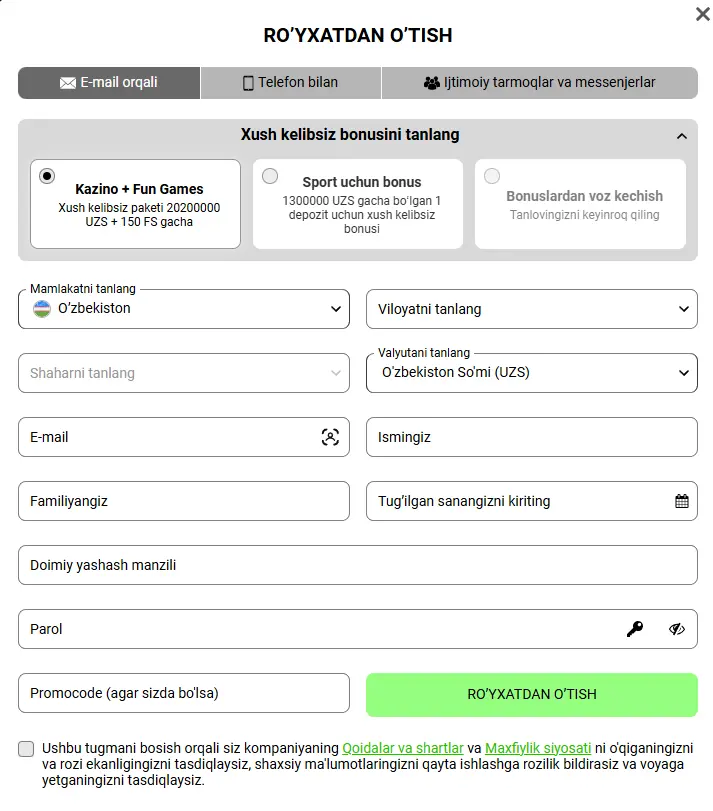The width and height of the screenshot is (713, 811).
Task: Collapse the welcome bonus section with the chevron
Action: tap(683, 134)
